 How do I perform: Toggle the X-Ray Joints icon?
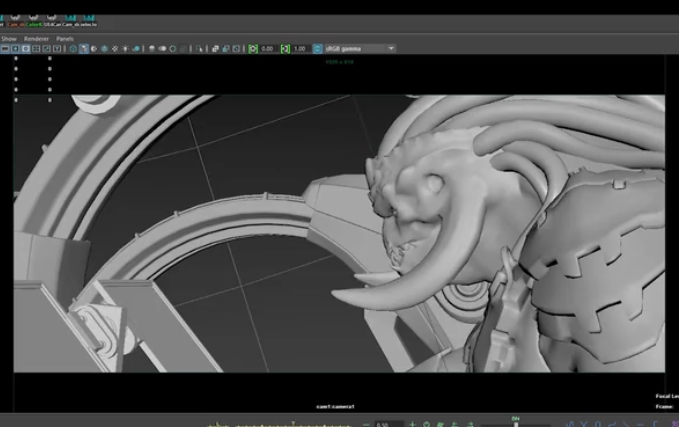click(236, 49)
